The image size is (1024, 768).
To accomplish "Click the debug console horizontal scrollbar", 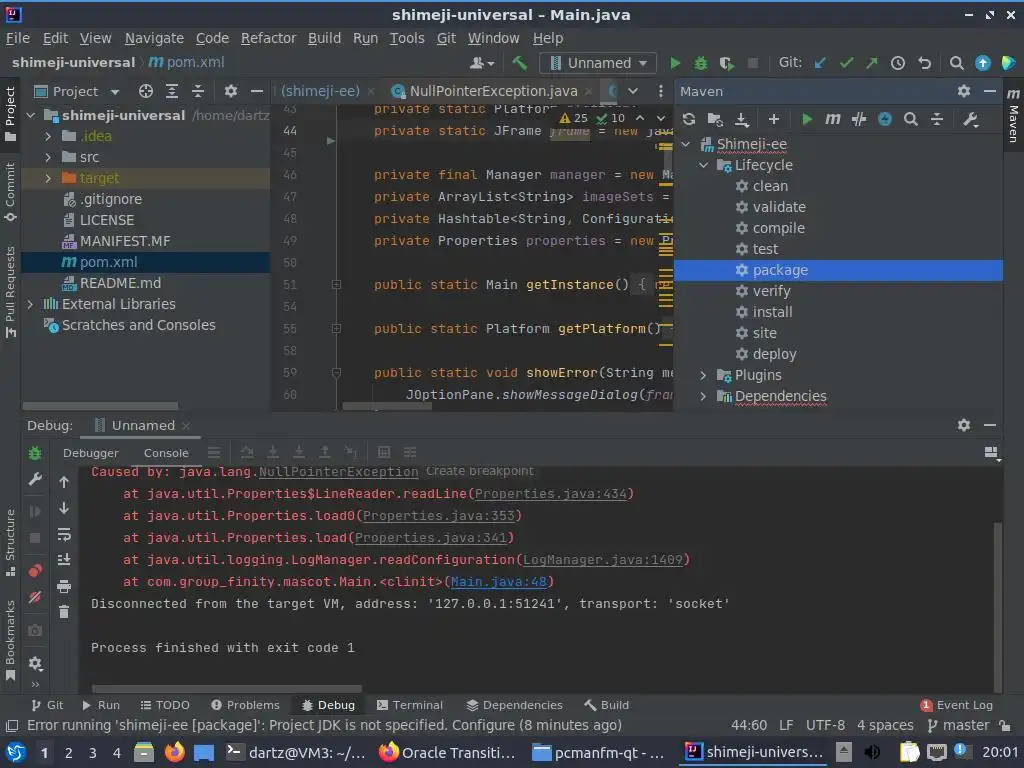I will 227,688.
